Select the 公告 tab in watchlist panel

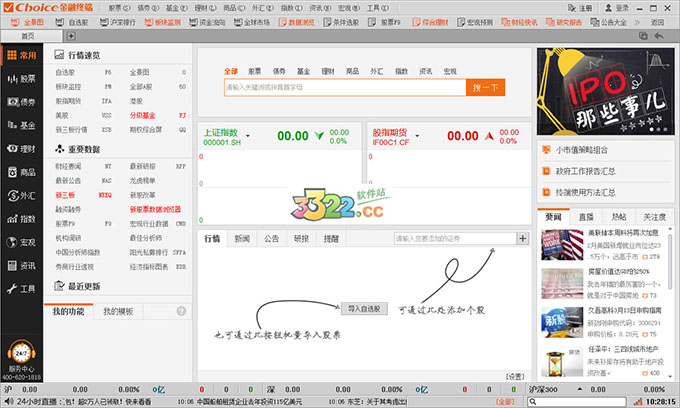click(x=272, y=239)
